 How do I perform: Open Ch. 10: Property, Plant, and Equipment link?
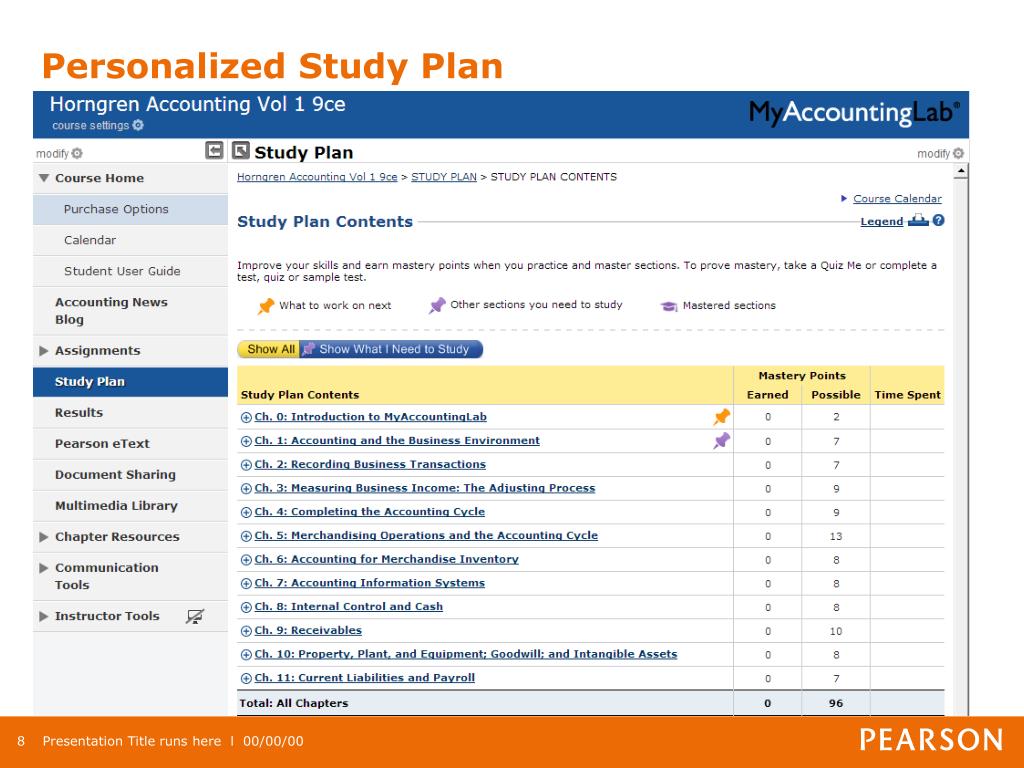(466, 654)
